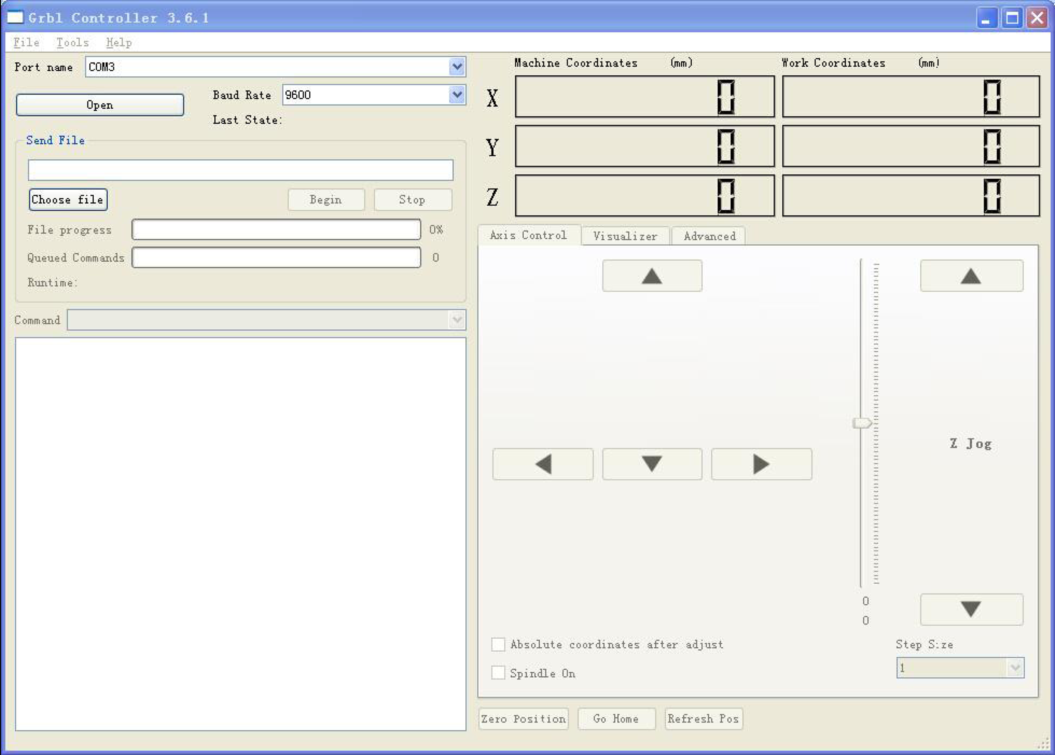
Task: Click the Send File path input field
Action: tap(241, 170)
